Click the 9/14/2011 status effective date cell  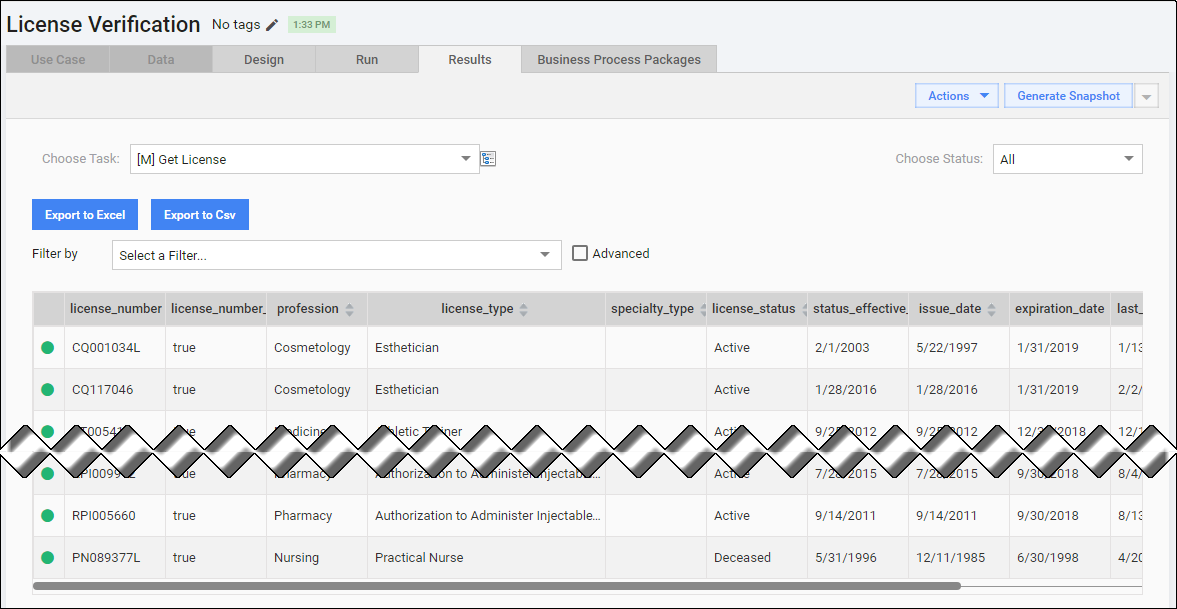click(x=857, y=516)
